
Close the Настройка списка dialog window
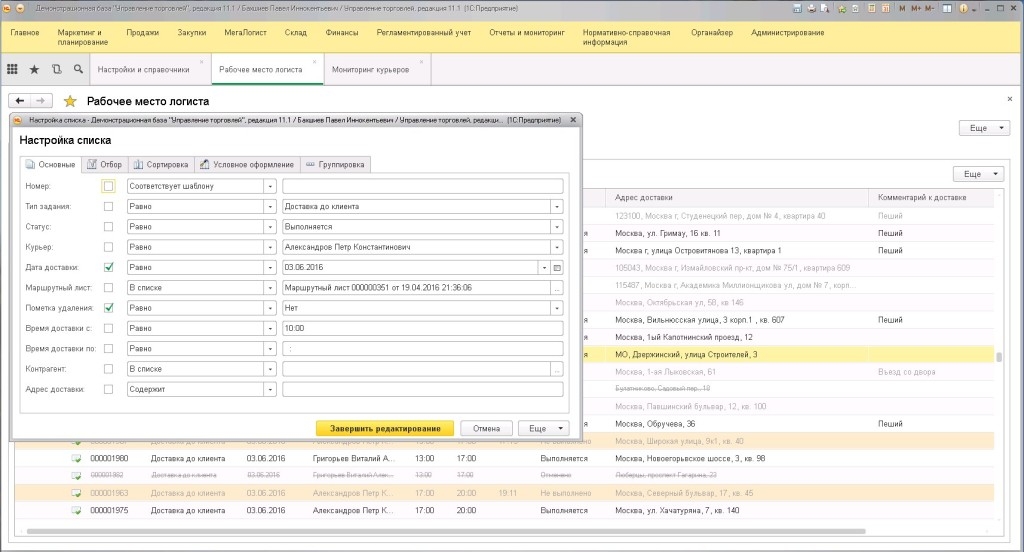[x=573, y=120]
